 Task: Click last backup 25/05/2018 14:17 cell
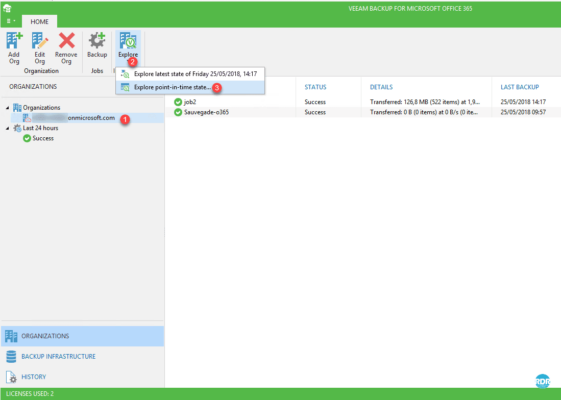[523, 102]
